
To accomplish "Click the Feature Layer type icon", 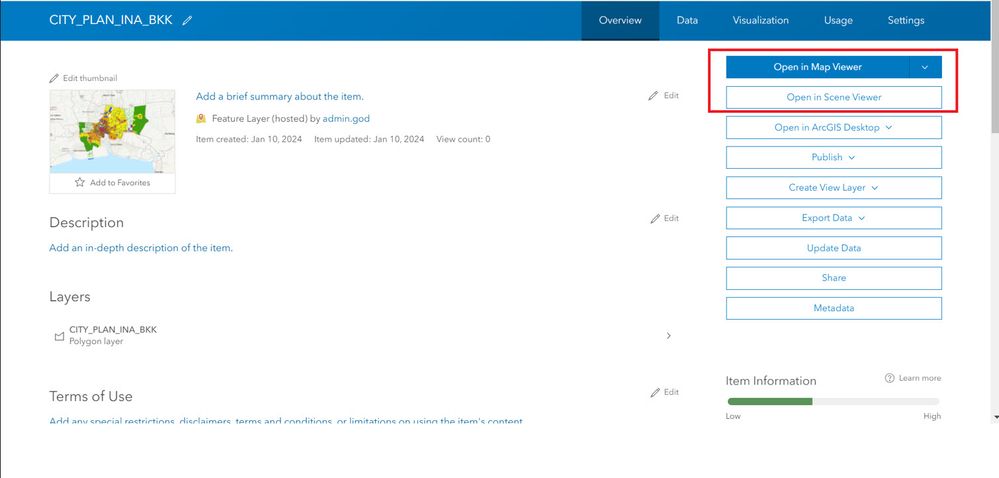I will 201,119.
